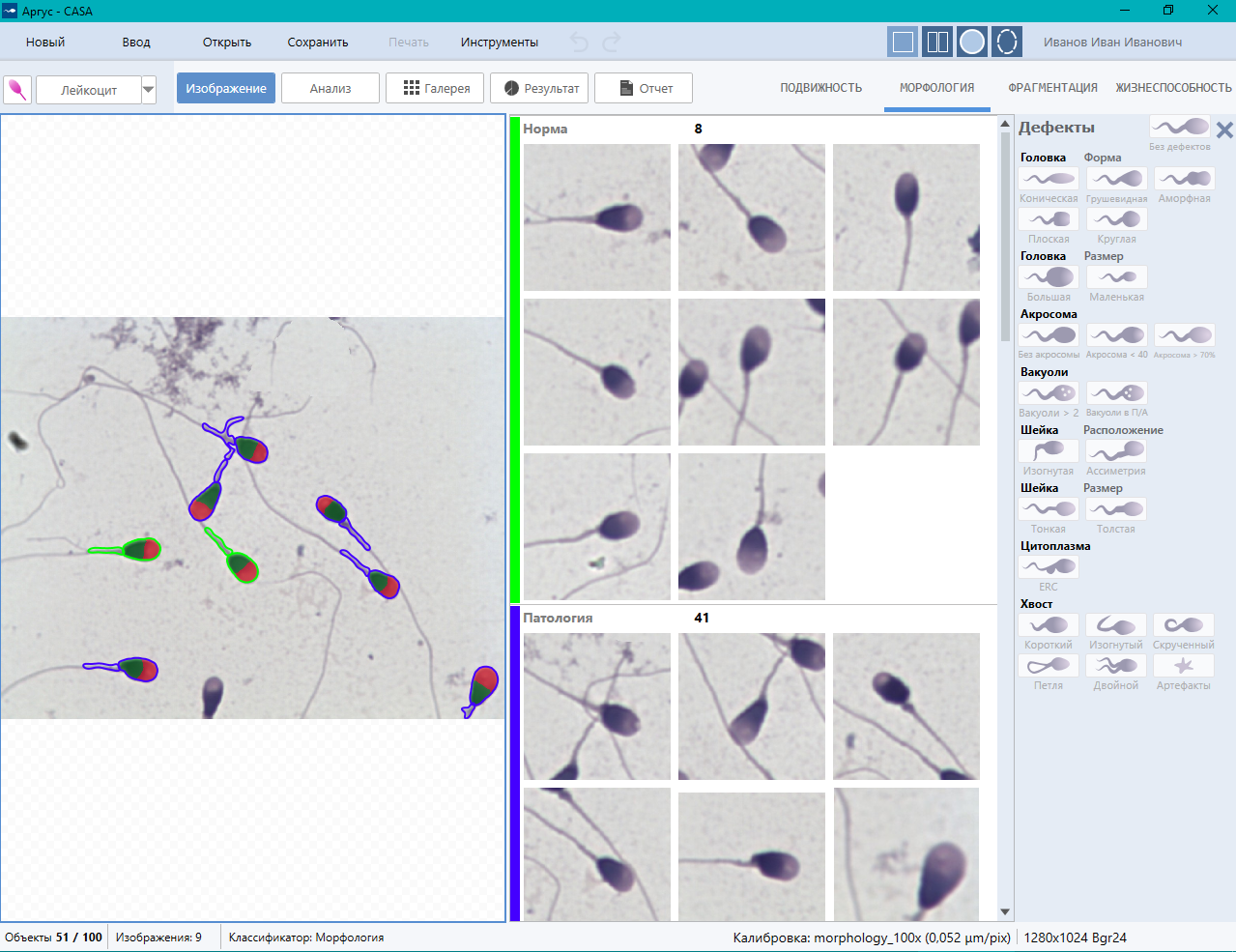Select the ERC cytoplasm defect icon
The image size is (1236, 952).
tap(1049, 567)
